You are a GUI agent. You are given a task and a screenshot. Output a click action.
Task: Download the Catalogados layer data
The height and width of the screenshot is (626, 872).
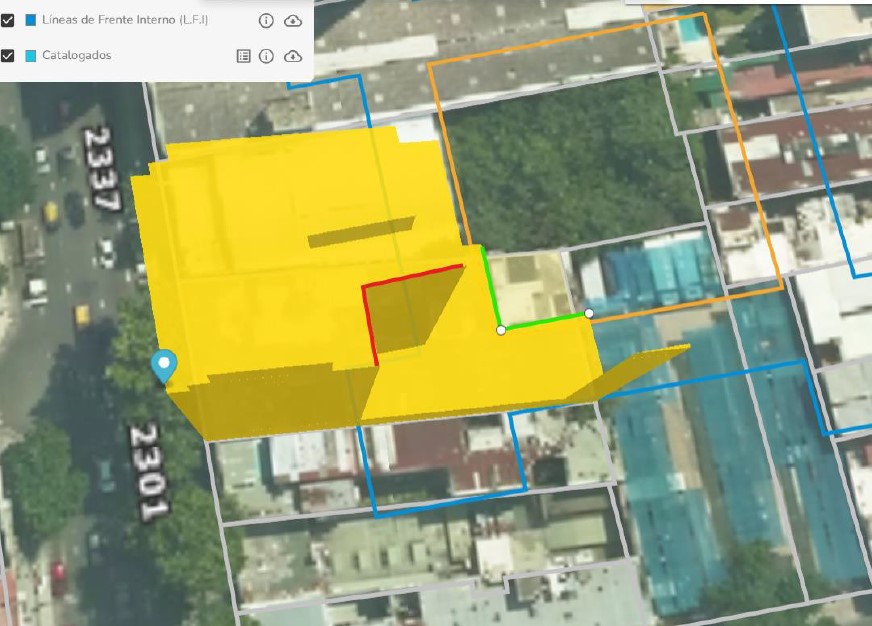(x=293, y=56)
